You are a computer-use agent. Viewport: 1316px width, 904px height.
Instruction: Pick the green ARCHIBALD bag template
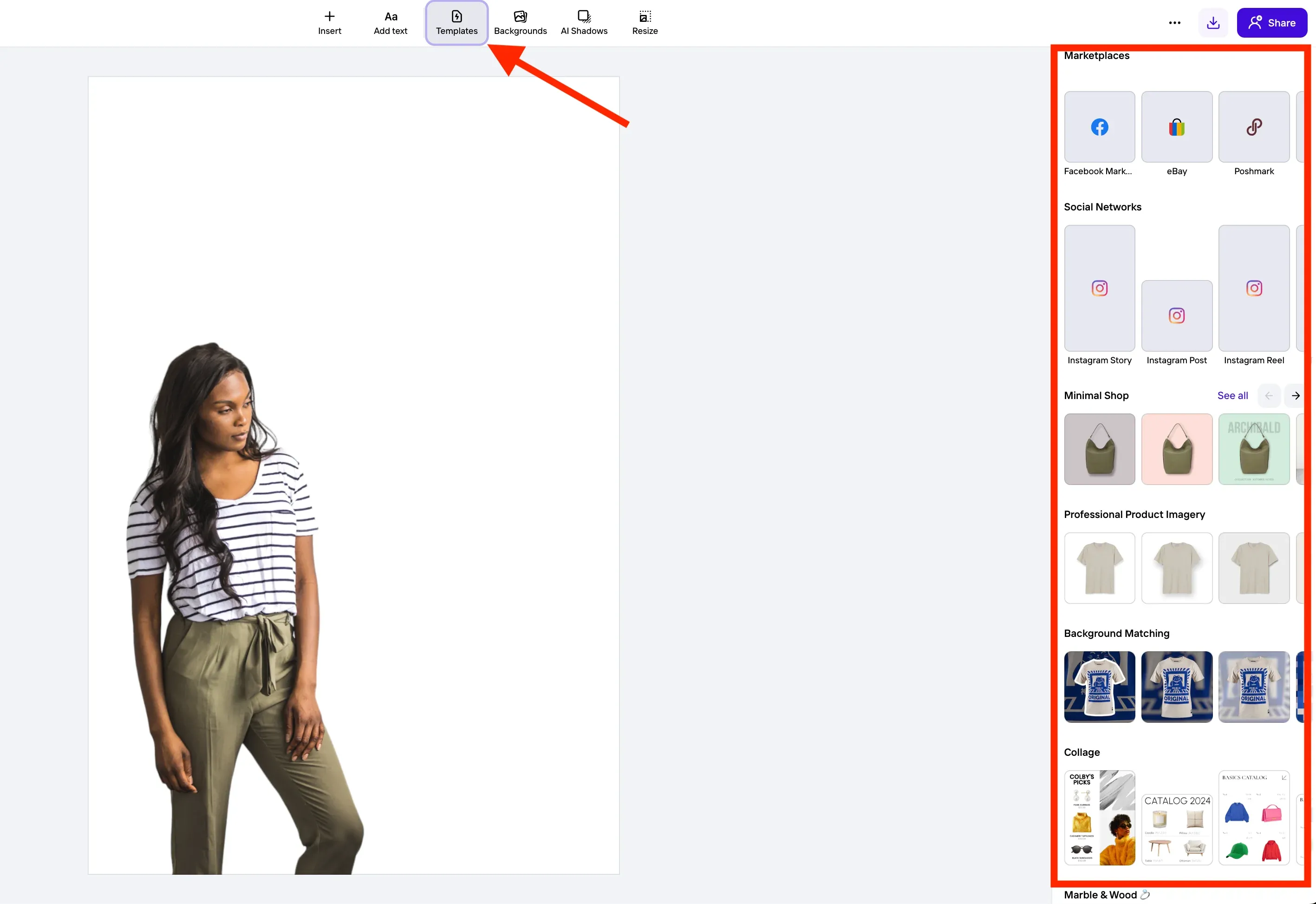pos(1254,449)
